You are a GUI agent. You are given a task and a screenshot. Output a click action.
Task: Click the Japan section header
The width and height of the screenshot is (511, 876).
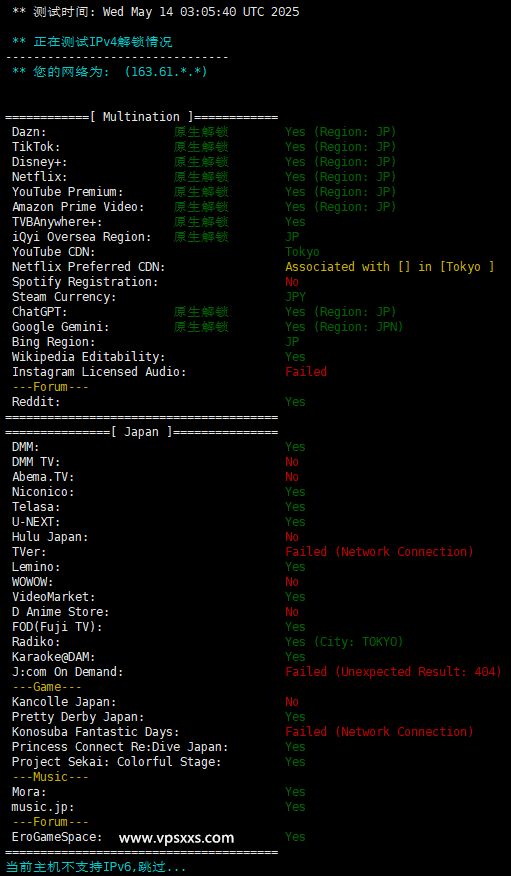coord(142,432)
